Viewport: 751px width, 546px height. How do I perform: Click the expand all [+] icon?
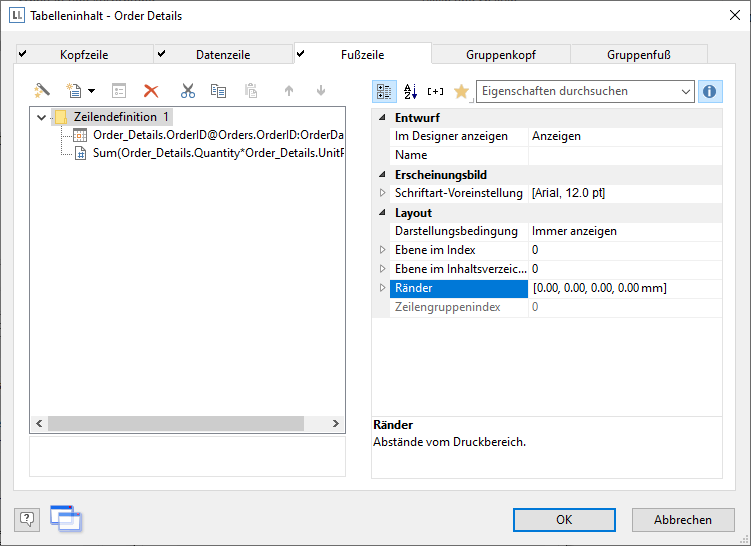pyautogui.click(x=435, y=91)
